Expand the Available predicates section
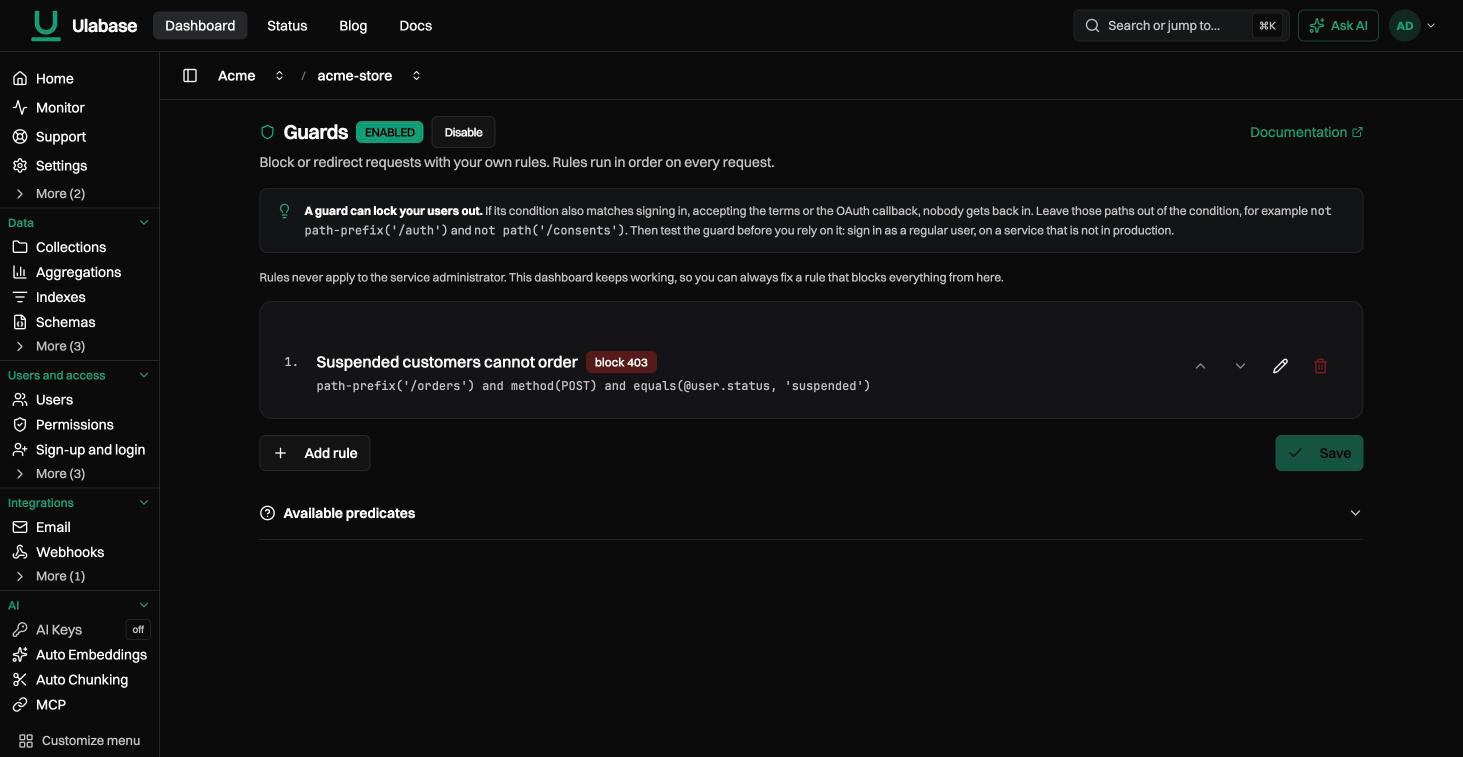This screenshot has width=1463, height=757. (811, 513)
